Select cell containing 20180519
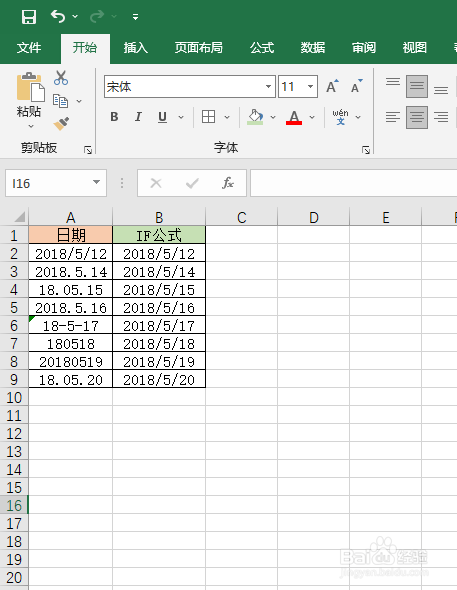 (x=71, y=362)
